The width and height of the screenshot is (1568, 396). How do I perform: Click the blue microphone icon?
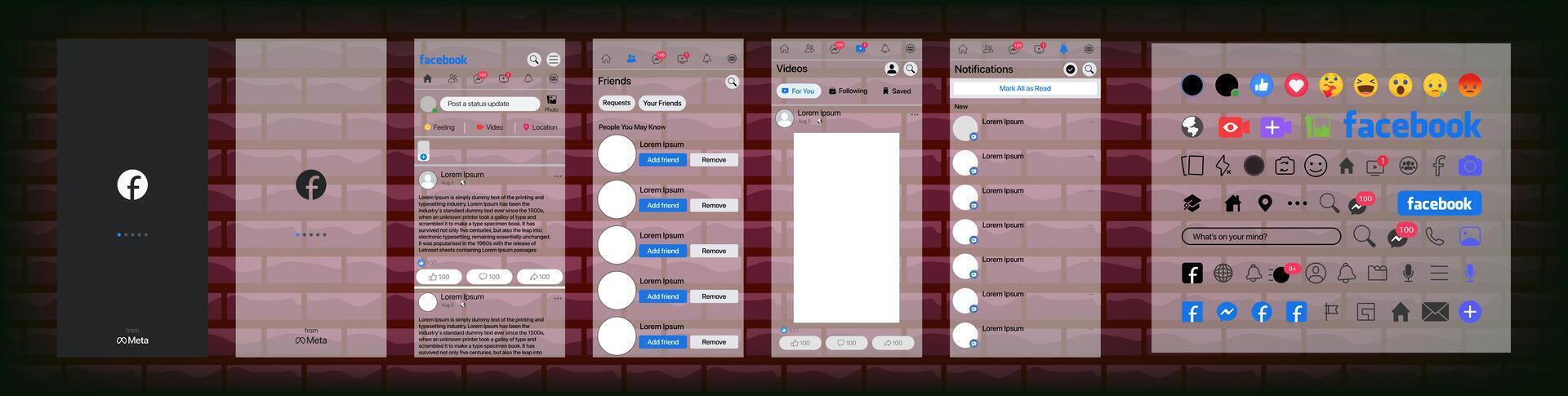pos(1469,273)
